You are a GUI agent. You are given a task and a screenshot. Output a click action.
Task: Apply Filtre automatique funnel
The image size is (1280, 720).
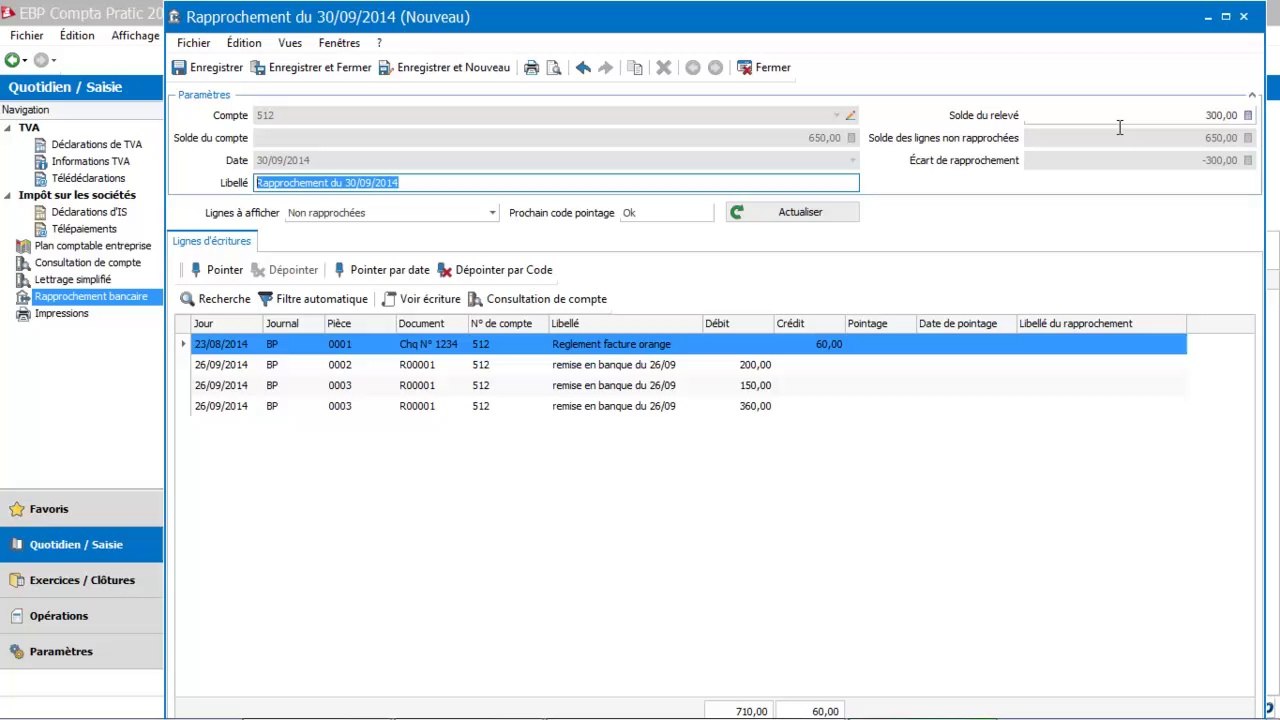point(266,299)
